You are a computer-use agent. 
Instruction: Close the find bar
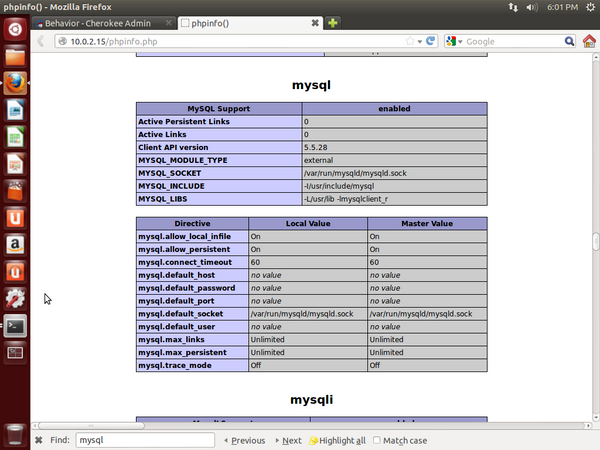click(39, 440)
